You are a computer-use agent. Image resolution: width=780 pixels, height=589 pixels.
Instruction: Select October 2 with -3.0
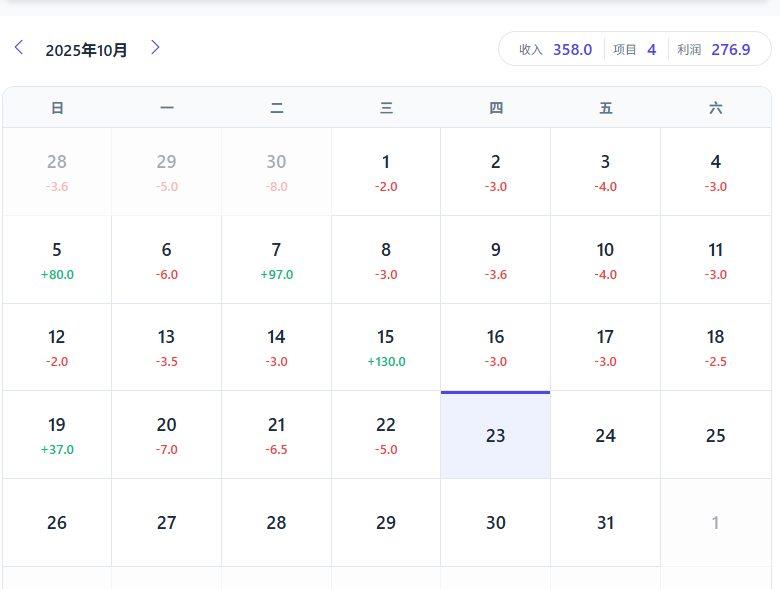pyautogui.click(x=495, y=172)
